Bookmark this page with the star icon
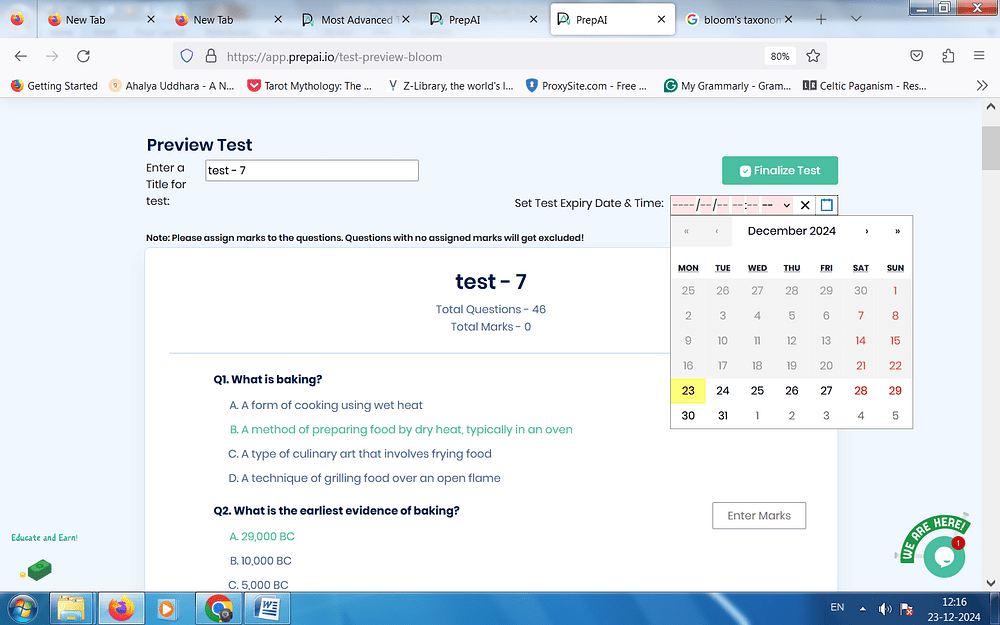The image size is (1000, 625). [x=813, y=56]
